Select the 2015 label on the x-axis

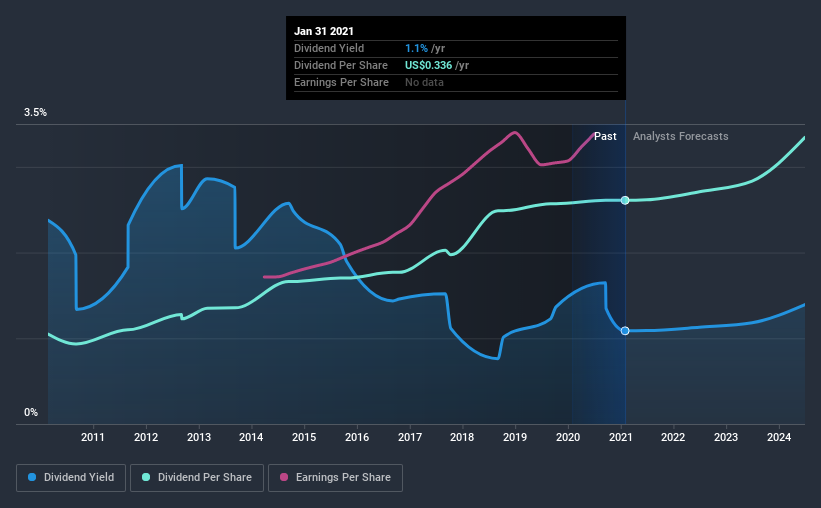pyautogui.click(x=304, y=437)
